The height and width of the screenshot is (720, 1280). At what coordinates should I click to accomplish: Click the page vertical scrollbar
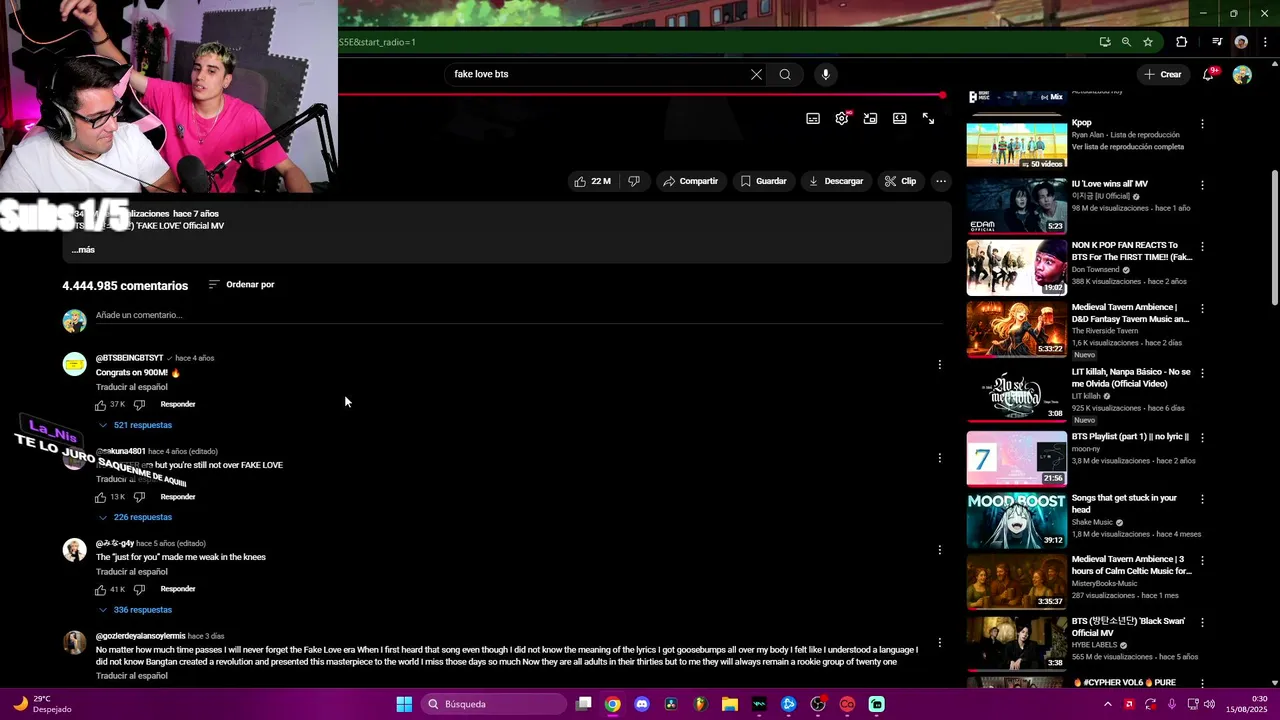click(x=1274, y=237)
